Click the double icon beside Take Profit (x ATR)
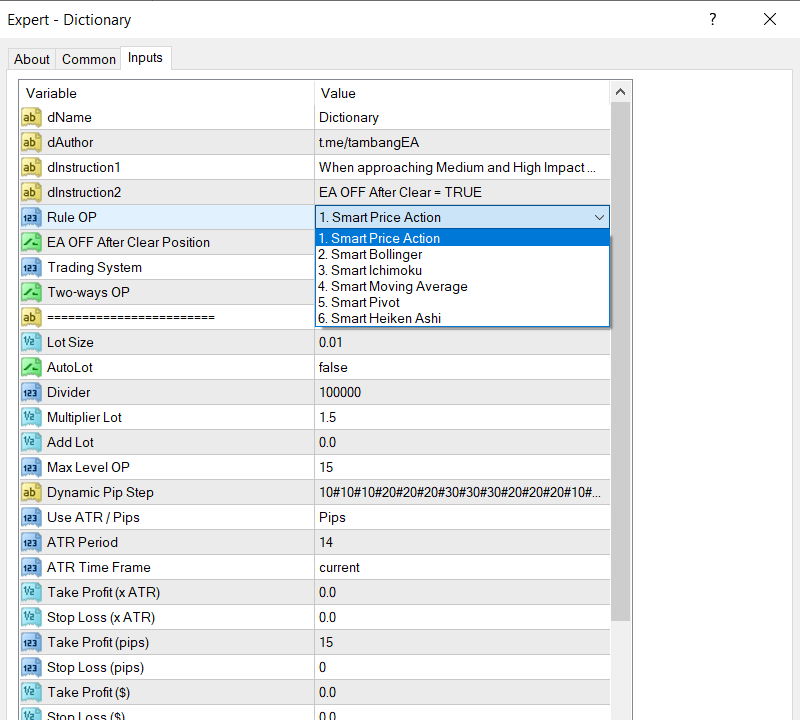800x720 pixels. pyautogui.click(x=31, y=592)
